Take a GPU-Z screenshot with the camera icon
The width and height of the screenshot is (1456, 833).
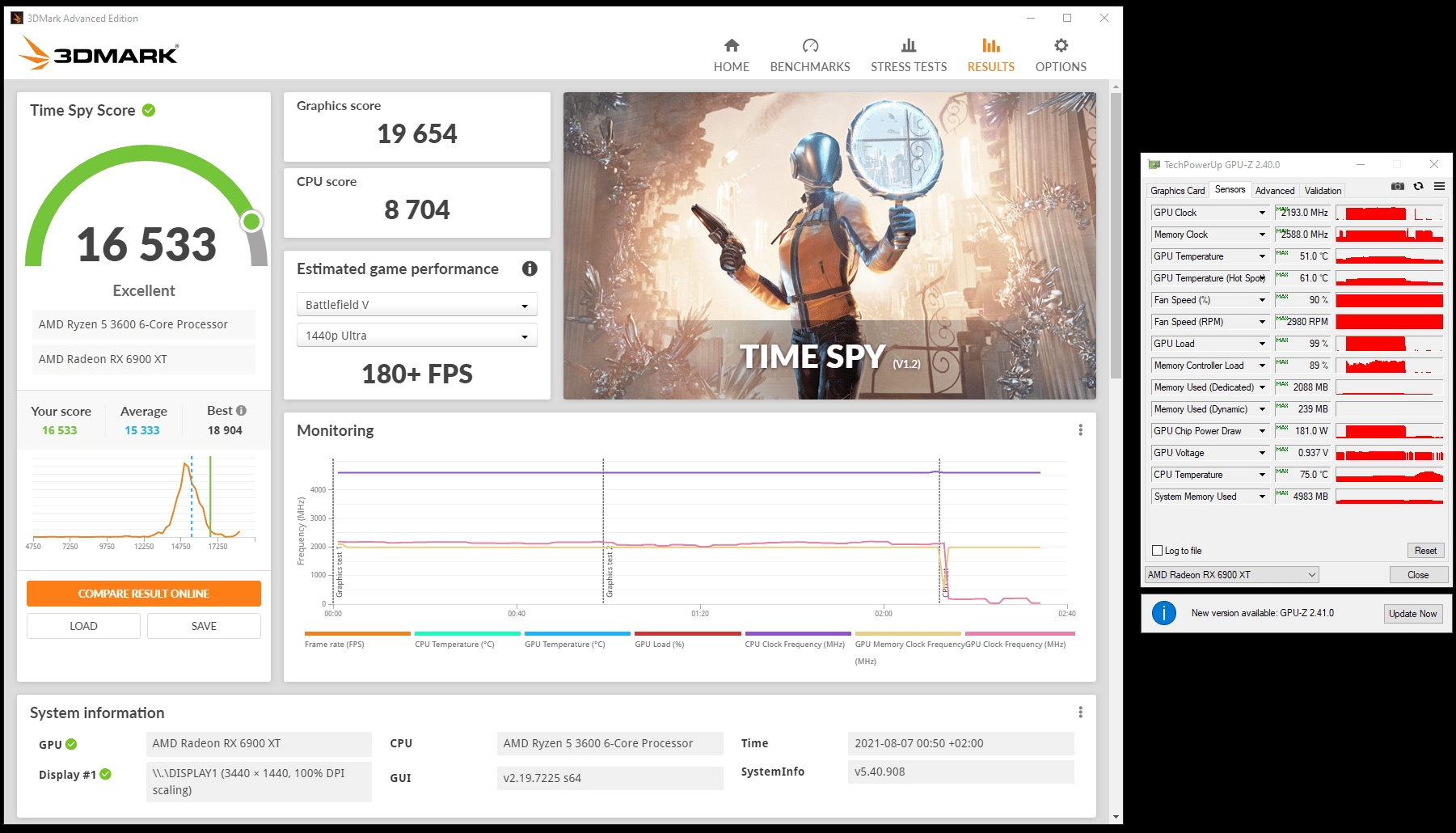(1397, 186)
